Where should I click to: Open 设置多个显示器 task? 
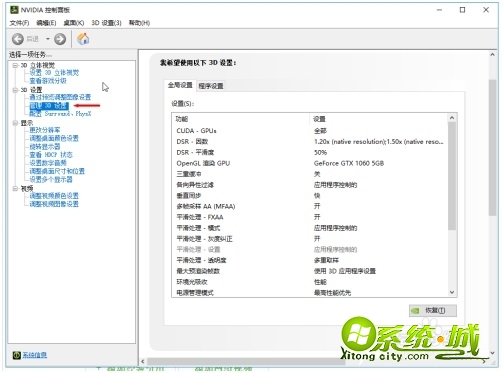(51, 179)
